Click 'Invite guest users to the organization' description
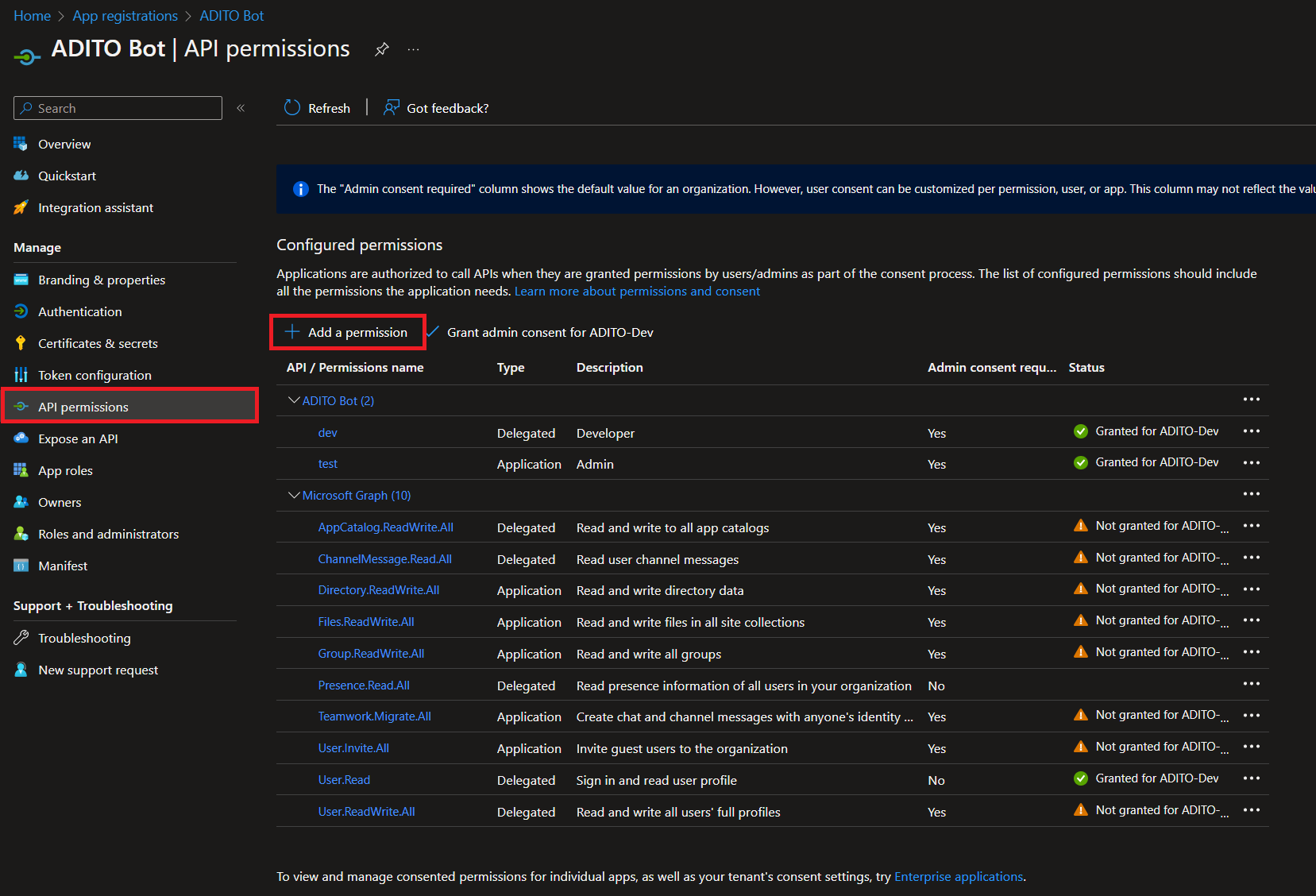Viewport: 1316px width, 896px height. (x=682, y=749)
